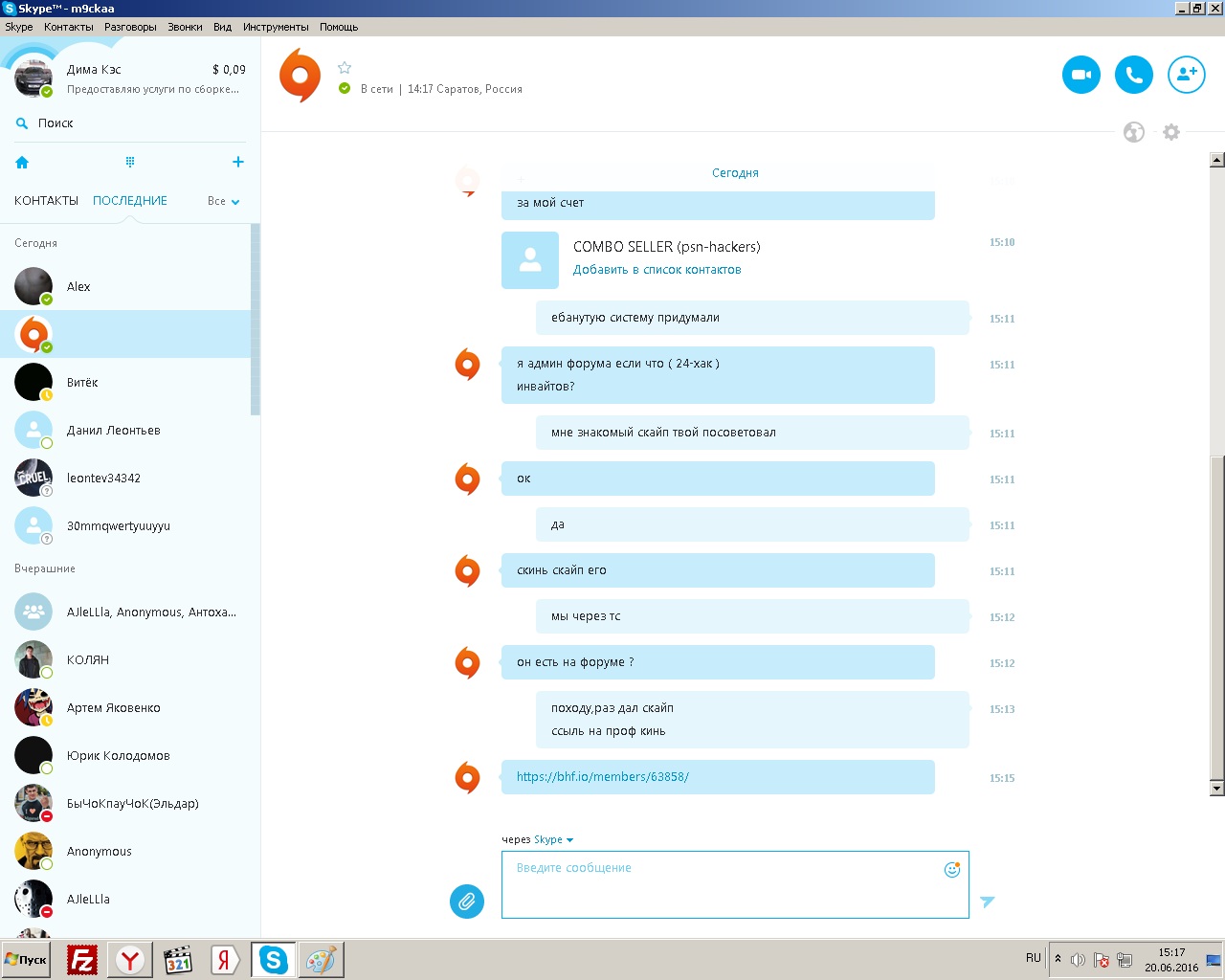Screen dimensions: 1225x980
Task: Open the Skype menu
Action: tap(19, 27)
